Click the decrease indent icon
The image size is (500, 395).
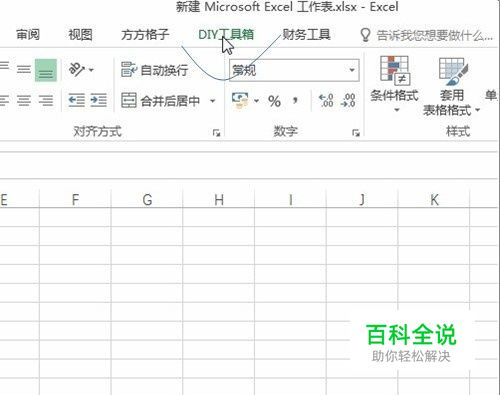76,100
